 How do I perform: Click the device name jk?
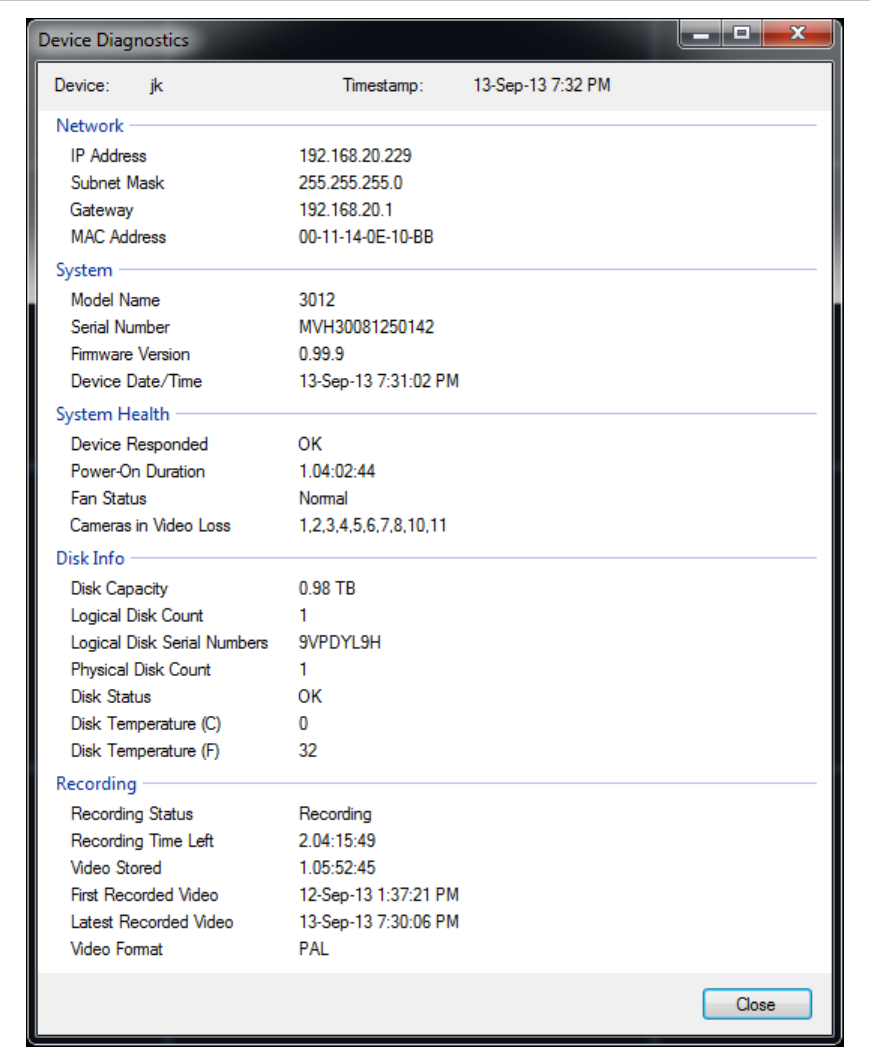click(156, 86)
